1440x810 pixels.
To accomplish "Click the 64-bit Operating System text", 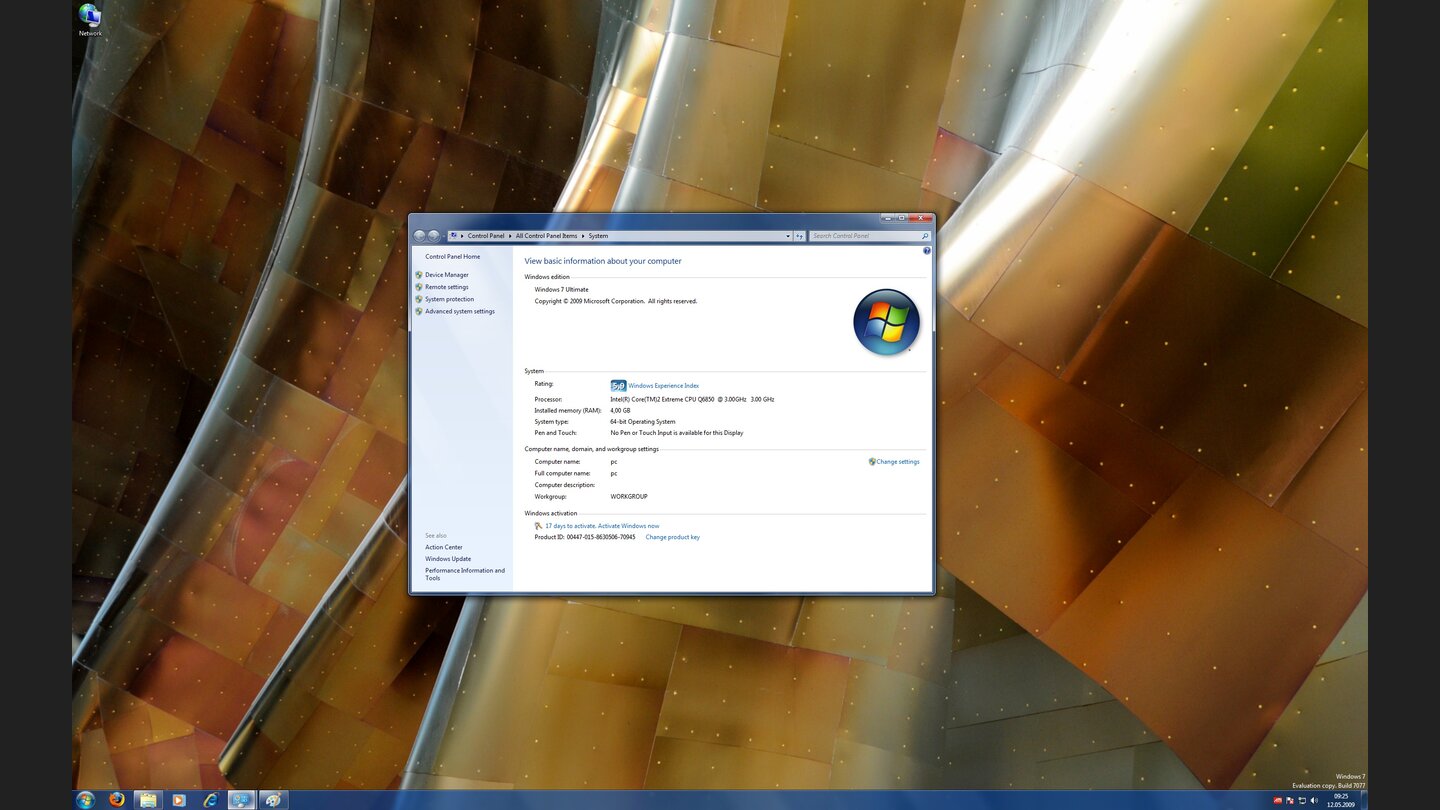I will click(x=642, y=422).
